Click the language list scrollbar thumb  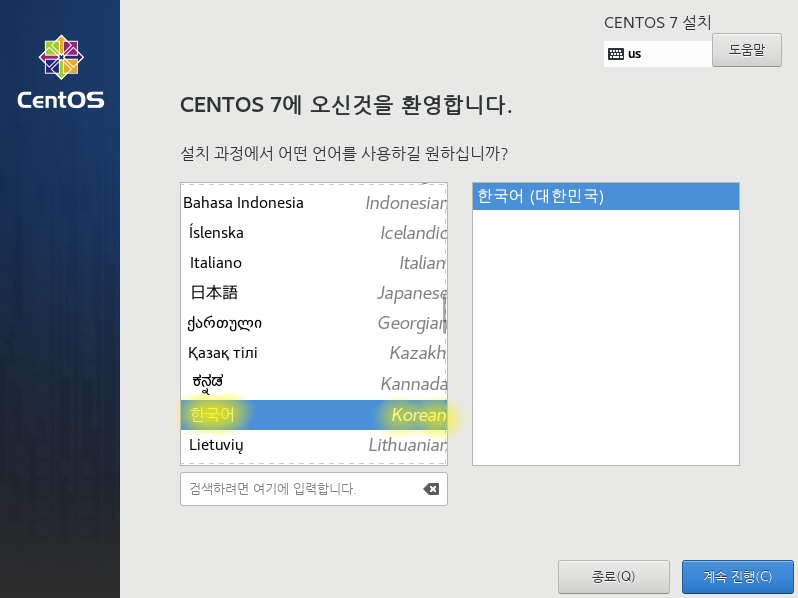click(x=444, y=316)
